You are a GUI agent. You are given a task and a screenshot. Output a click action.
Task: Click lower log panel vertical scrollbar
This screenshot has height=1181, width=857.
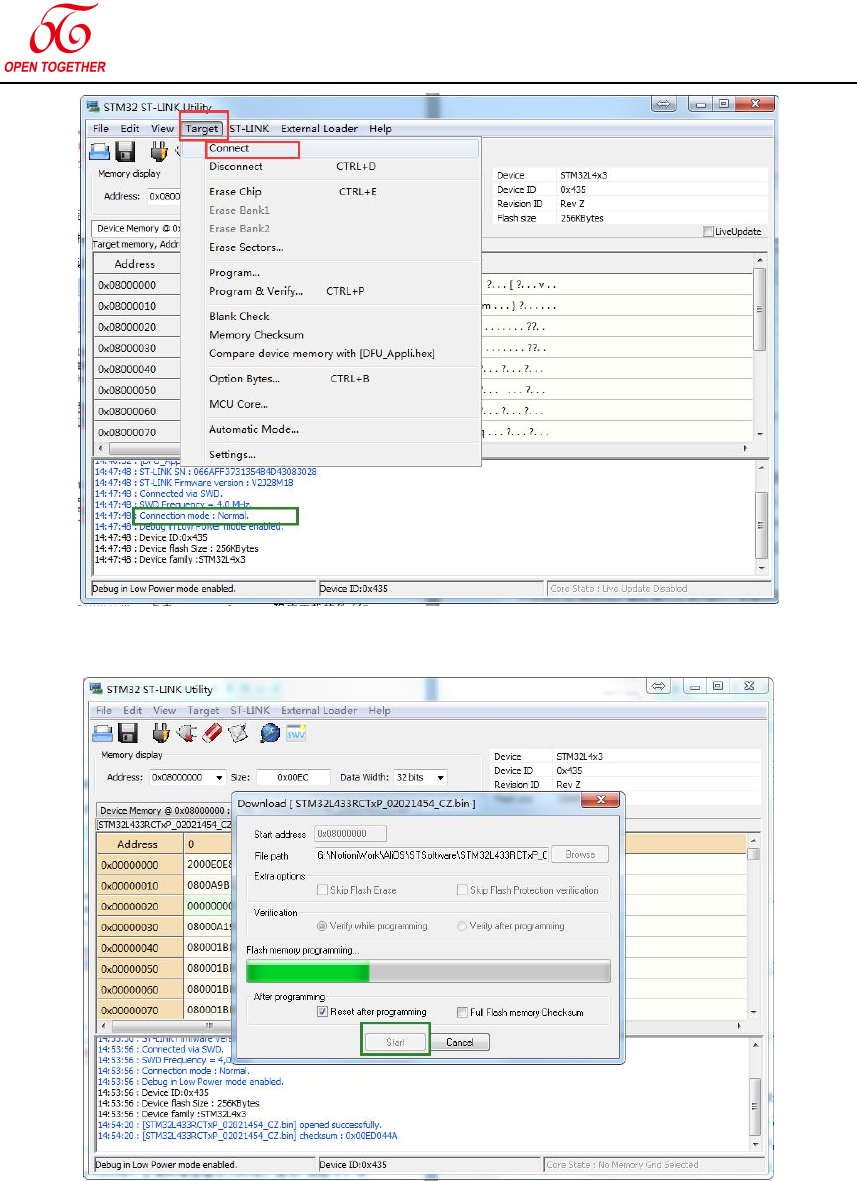(x=756, y=1094)
